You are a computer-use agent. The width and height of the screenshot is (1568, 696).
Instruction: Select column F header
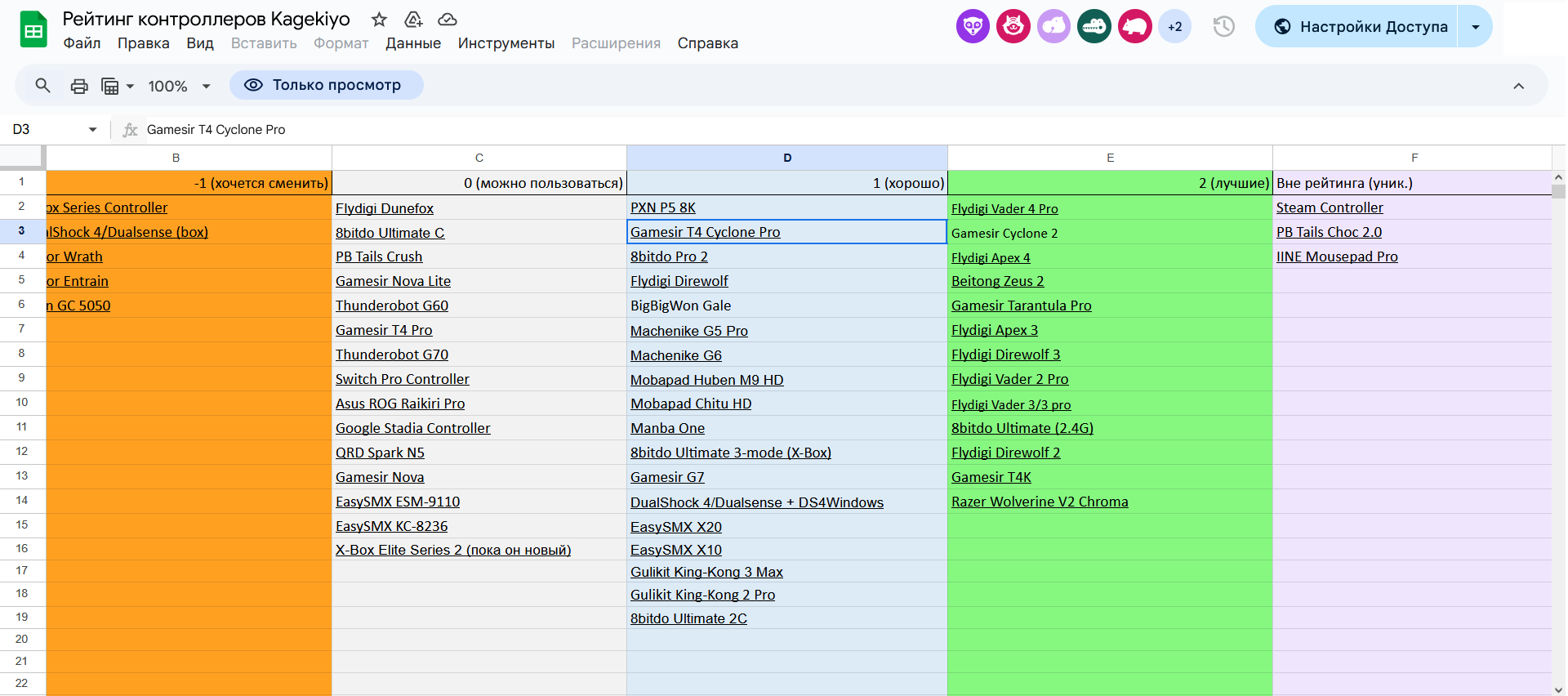pyautogui.click(x=1412, y=158)
